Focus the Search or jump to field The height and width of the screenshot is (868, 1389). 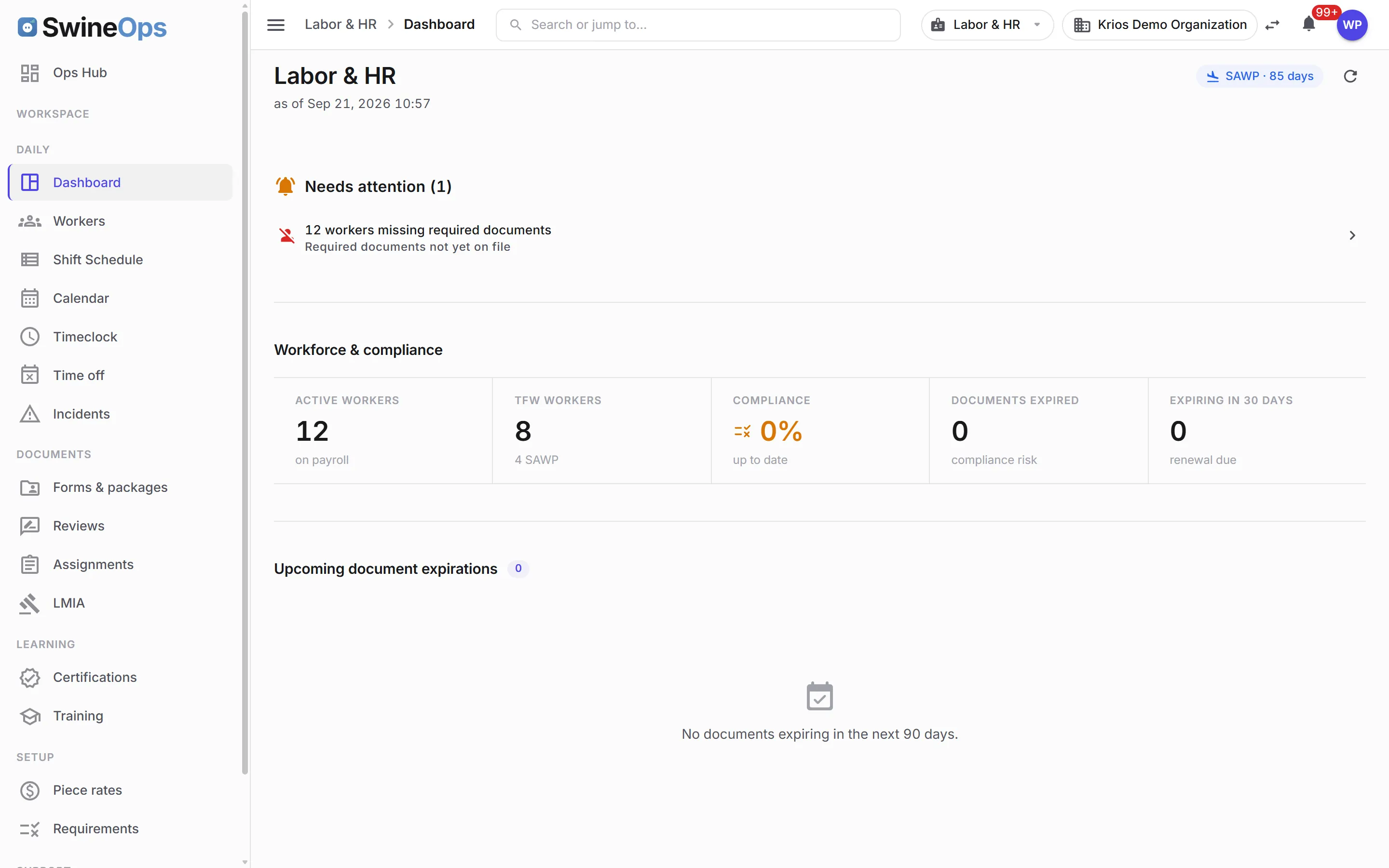coord(698,25)
